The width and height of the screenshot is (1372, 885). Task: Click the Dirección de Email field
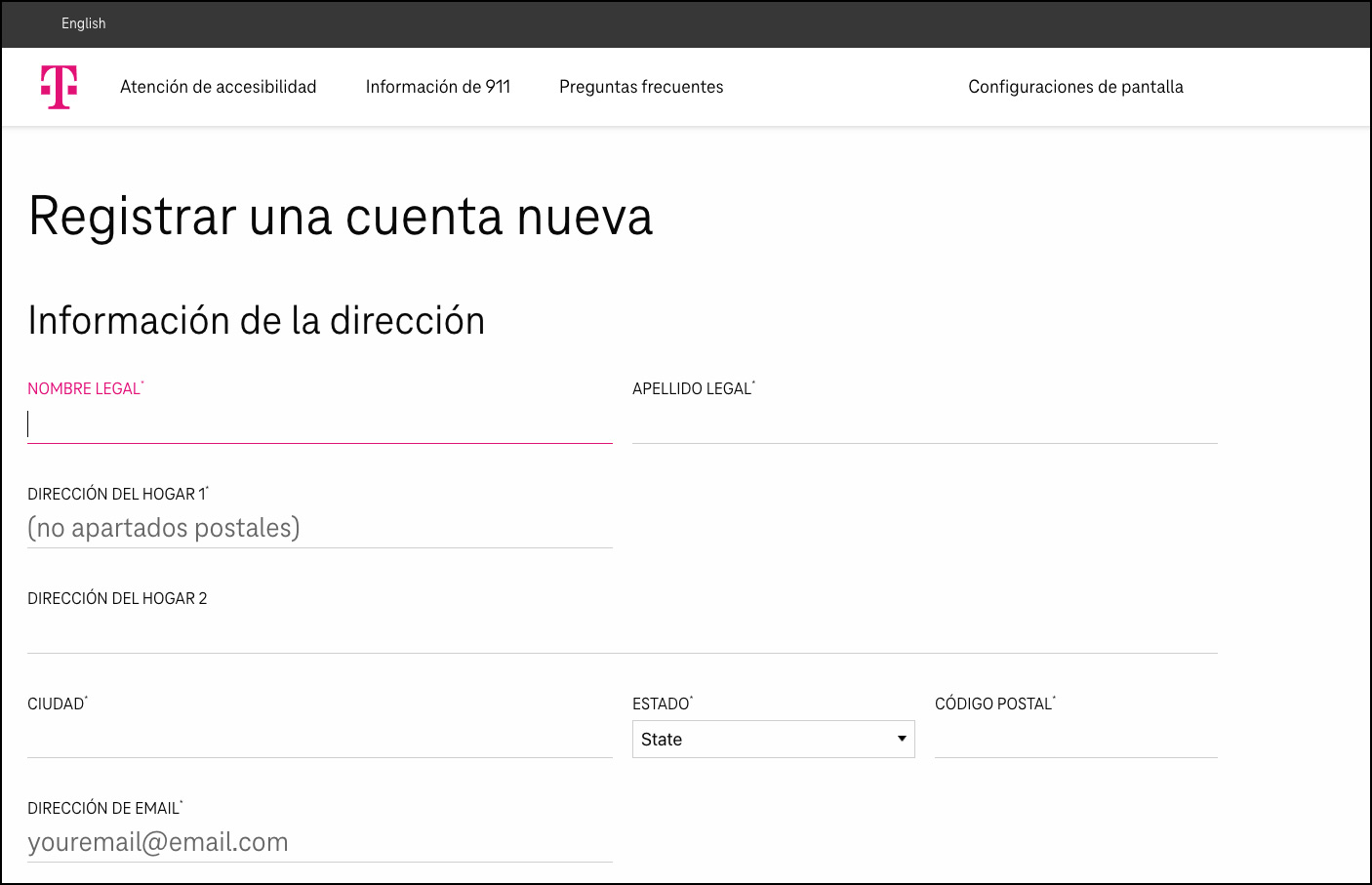click(320, 843)
